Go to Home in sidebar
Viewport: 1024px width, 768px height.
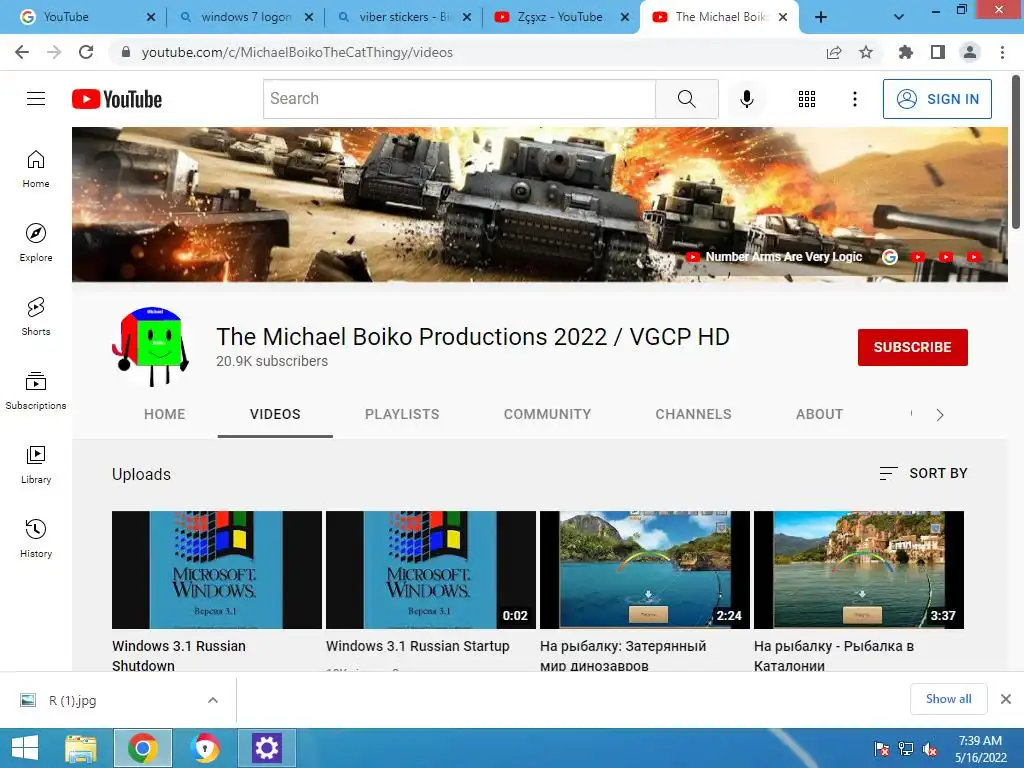tap(36, 169)
